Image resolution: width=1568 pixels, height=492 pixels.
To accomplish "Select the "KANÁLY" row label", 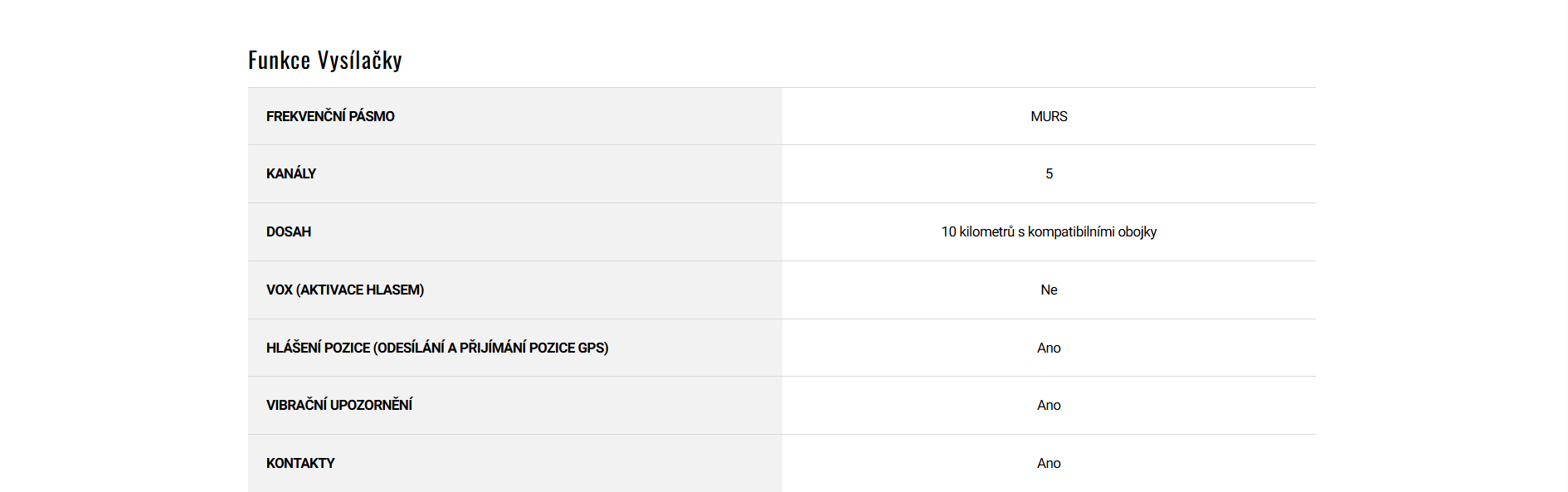I will point(291,174).
